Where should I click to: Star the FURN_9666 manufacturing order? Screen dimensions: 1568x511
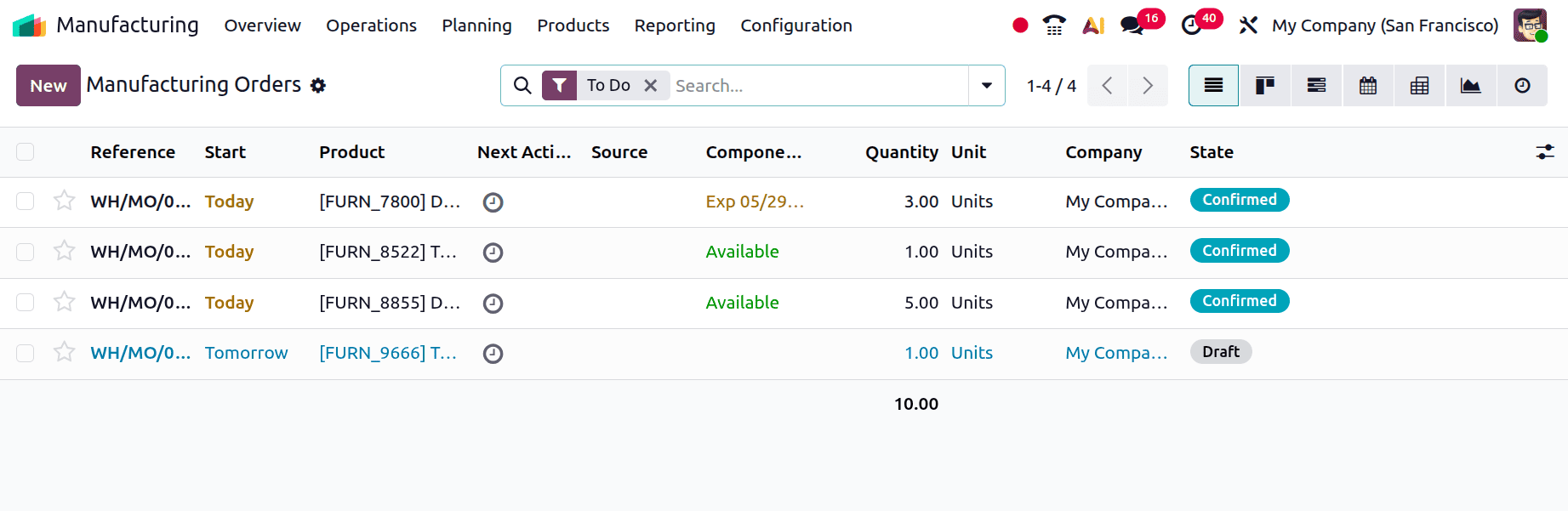click(64, 352)
